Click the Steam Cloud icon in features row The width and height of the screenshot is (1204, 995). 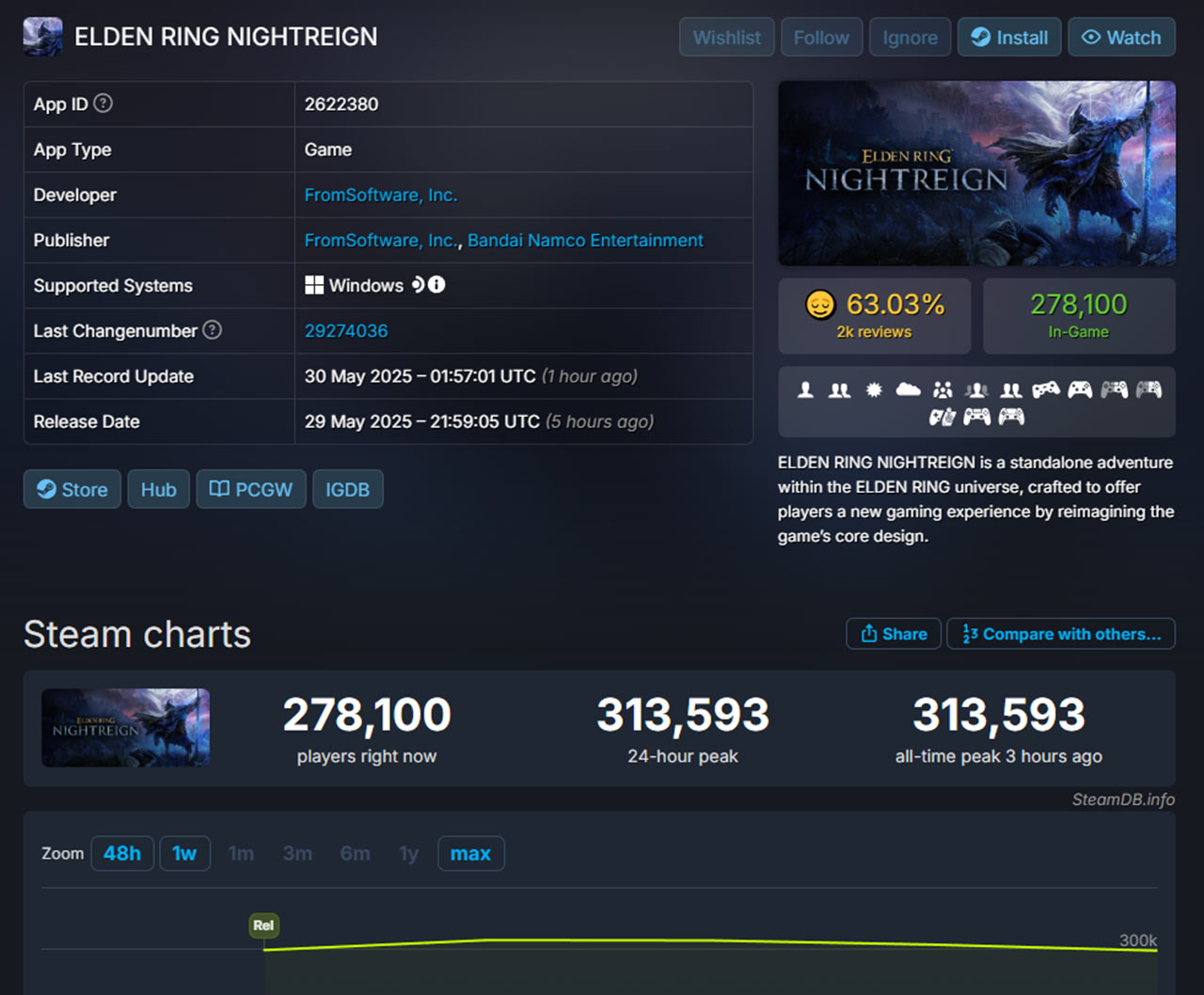click(x=908, y=389)
